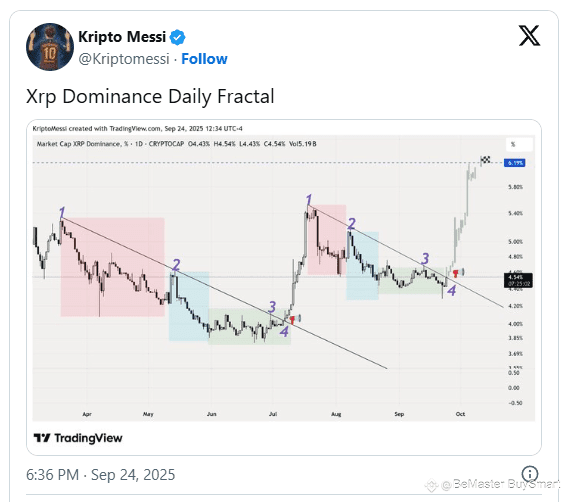Click the blue 6.19% price label
568x502 pixels.
coord(514,163)
